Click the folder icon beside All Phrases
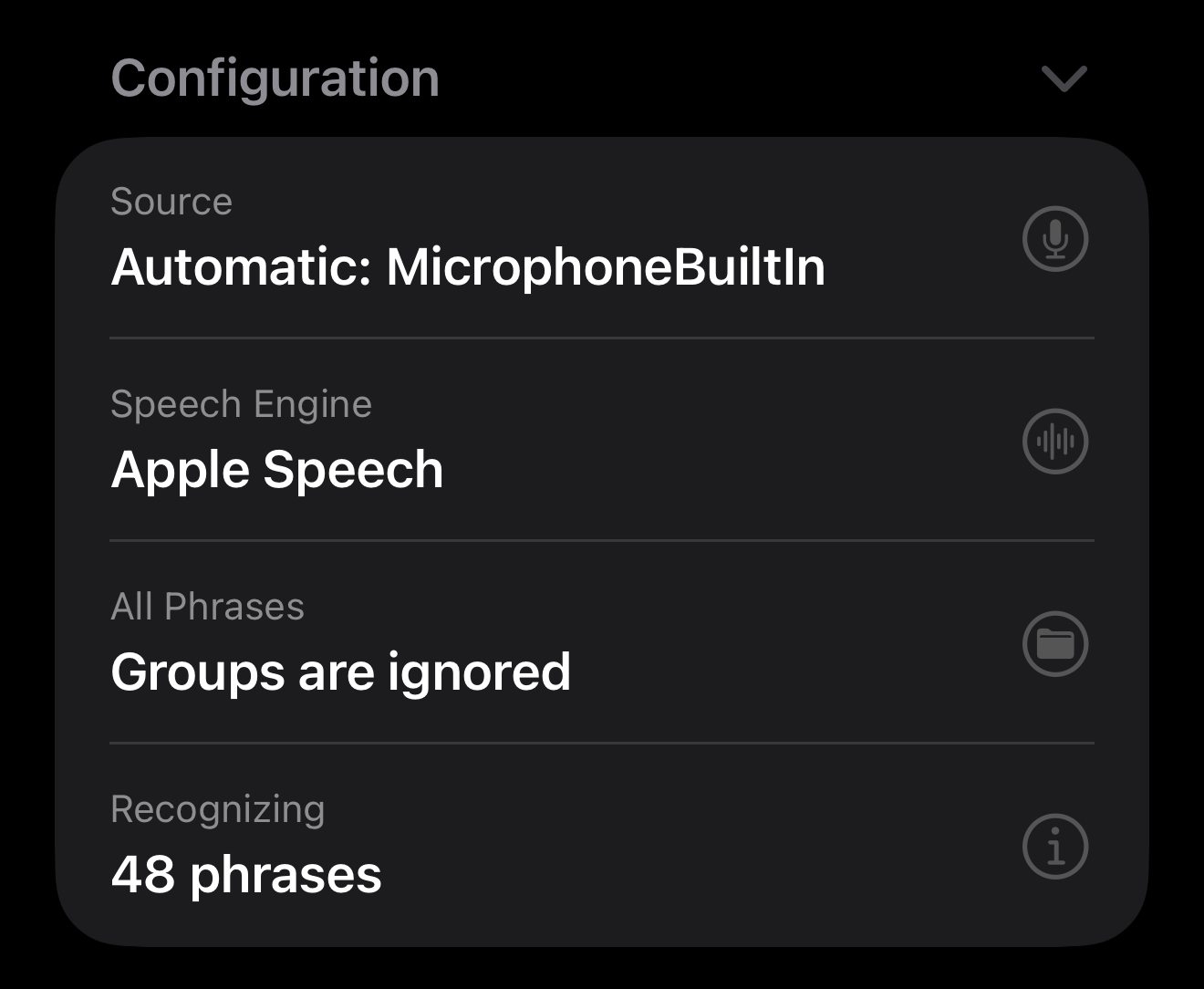1204x989 pixels. point(1055,644)
